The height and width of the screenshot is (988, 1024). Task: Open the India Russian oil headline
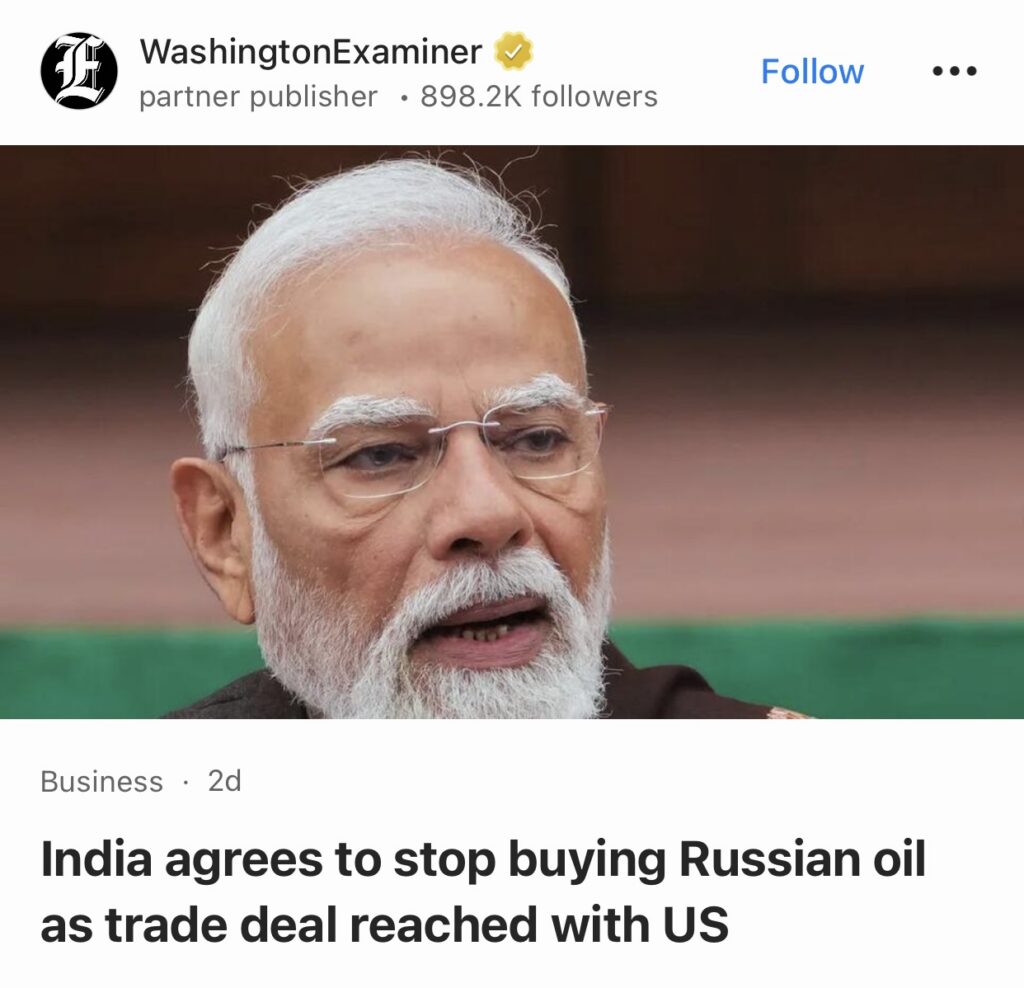pos(483,892)
